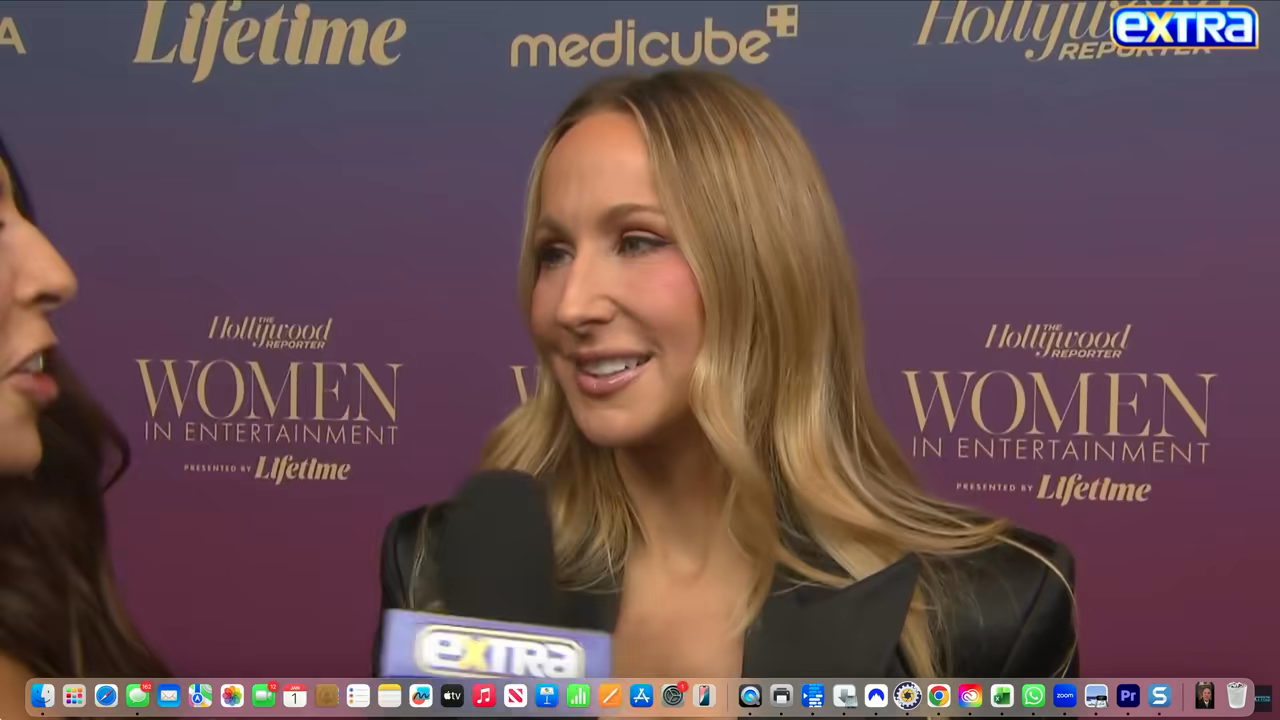Open the Apple News app
Screen dimensions: 1280x720
tap(516, 696)
